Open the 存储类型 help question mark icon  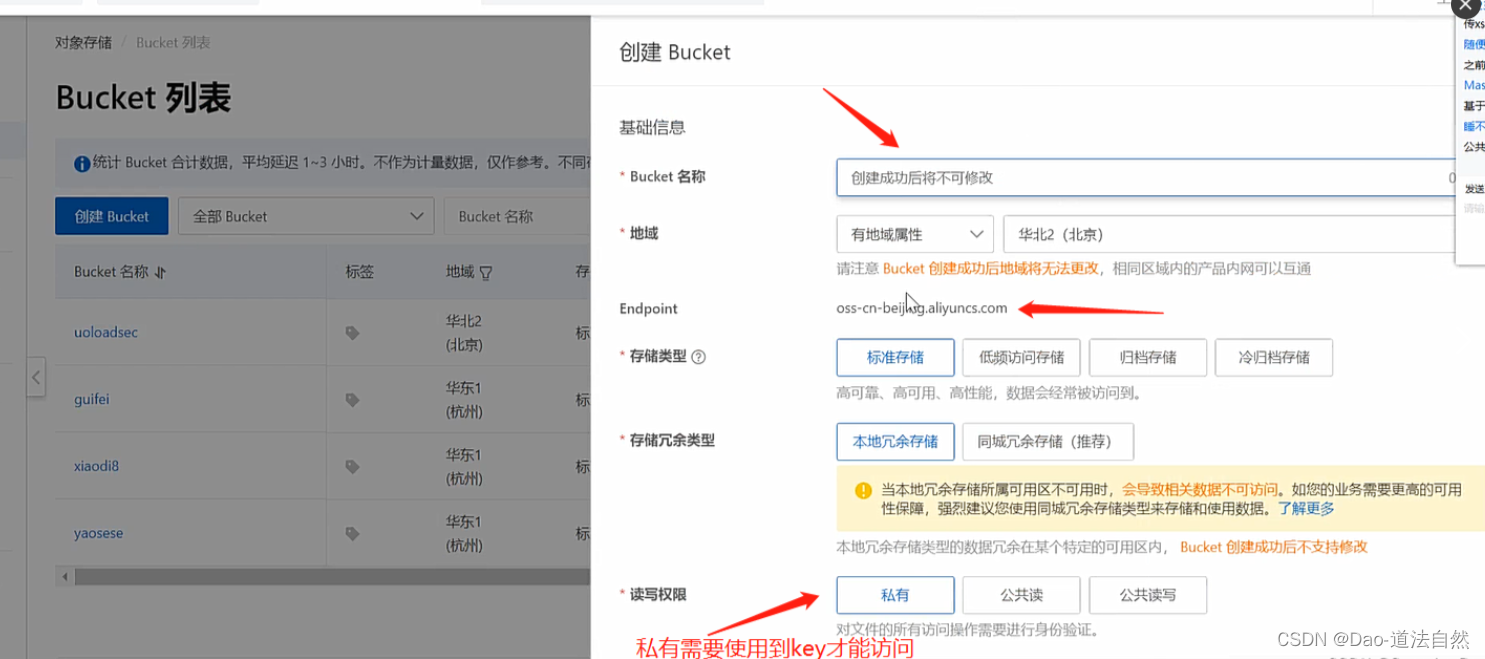click(698, 357)
